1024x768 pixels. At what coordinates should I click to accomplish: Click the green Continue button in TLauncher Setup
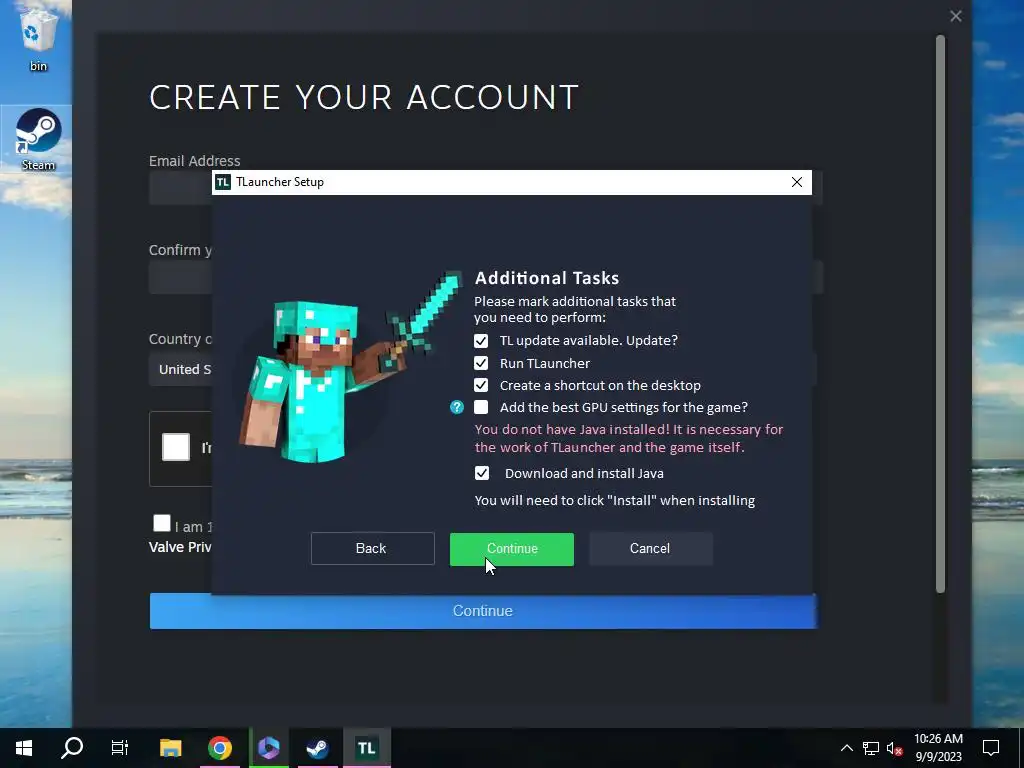511,549
